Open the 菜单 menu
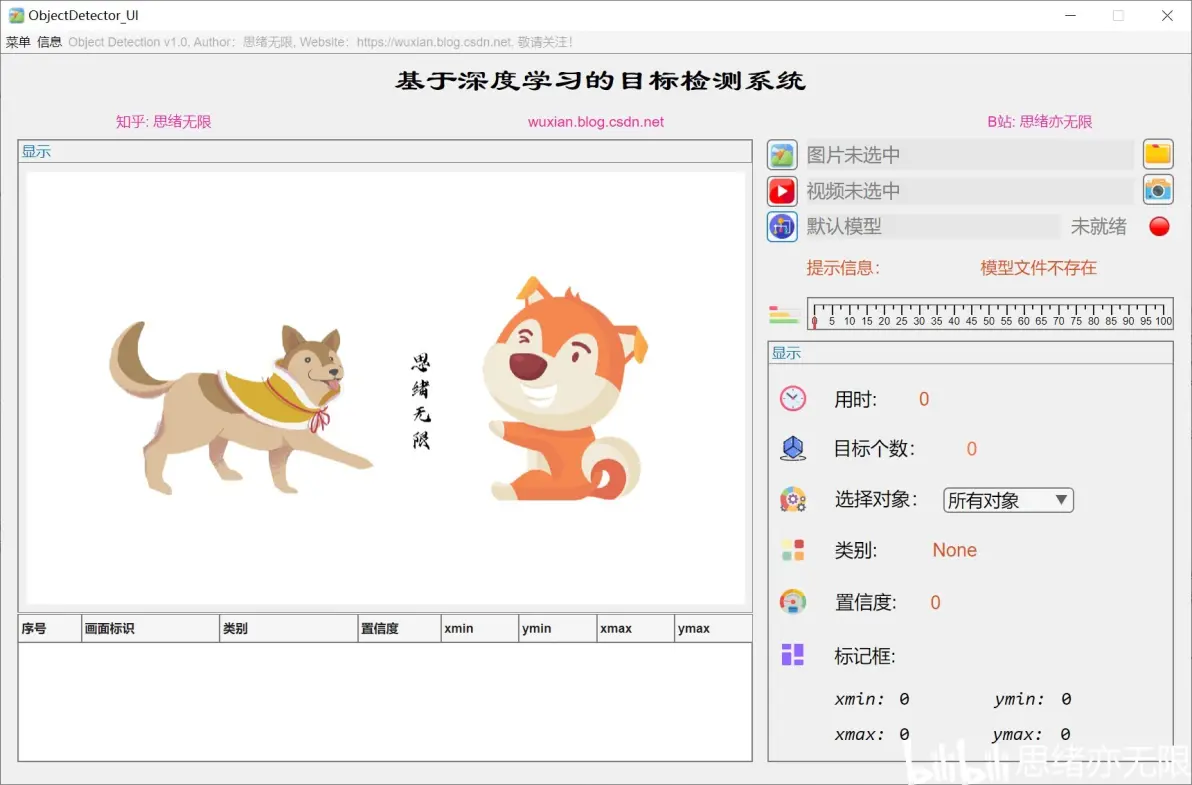Screen dimensions: 1192x785 point(17,42)
